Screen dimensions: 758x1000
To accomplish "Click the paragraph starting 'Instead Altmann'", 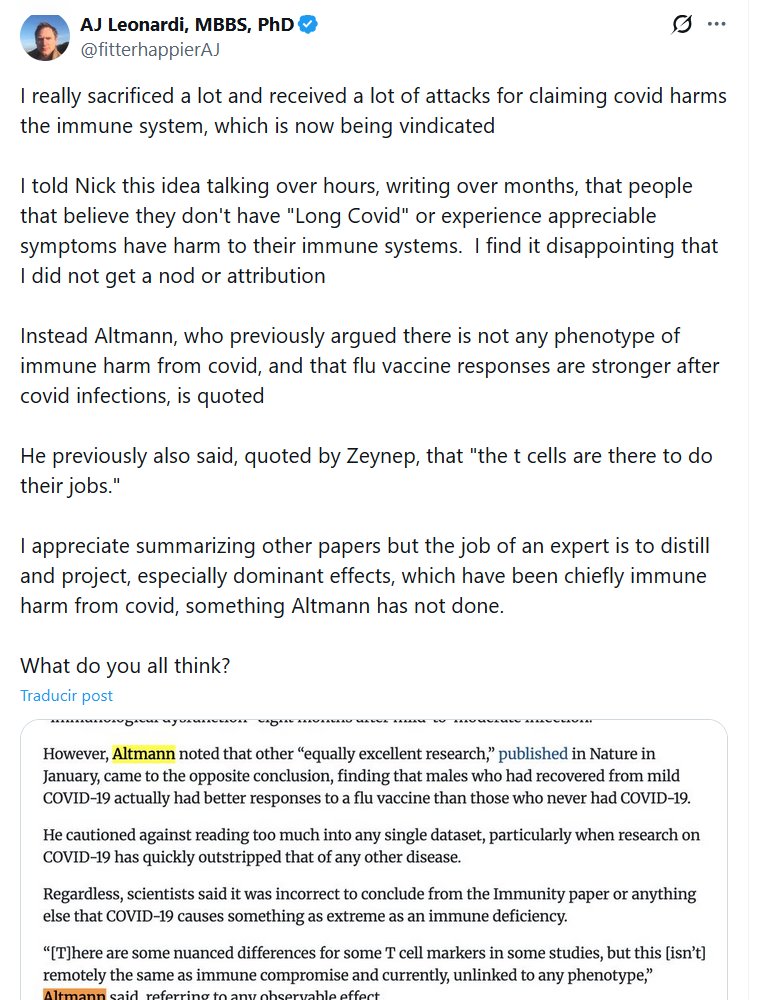I will click(x=369, y=365).
